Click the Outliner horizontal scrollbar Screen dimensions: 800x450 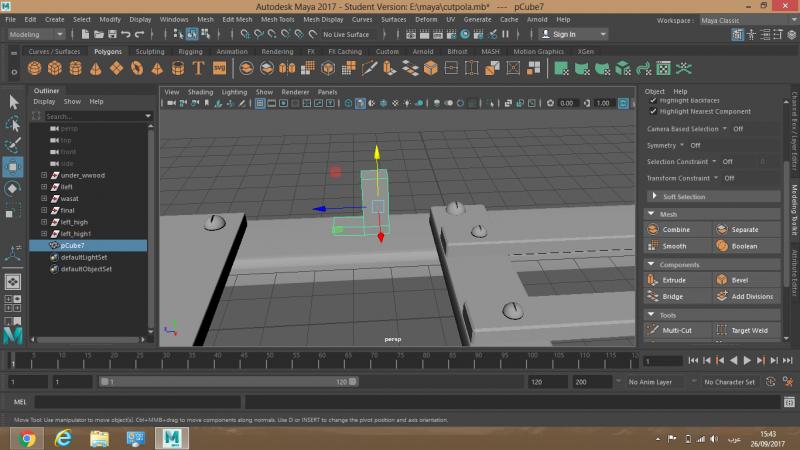[87, 339]
